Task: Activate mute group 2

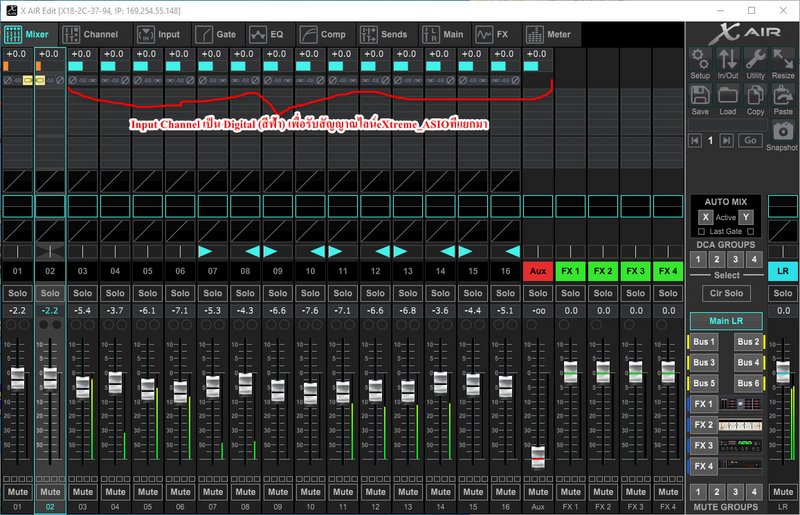Action: click(716, 492)
